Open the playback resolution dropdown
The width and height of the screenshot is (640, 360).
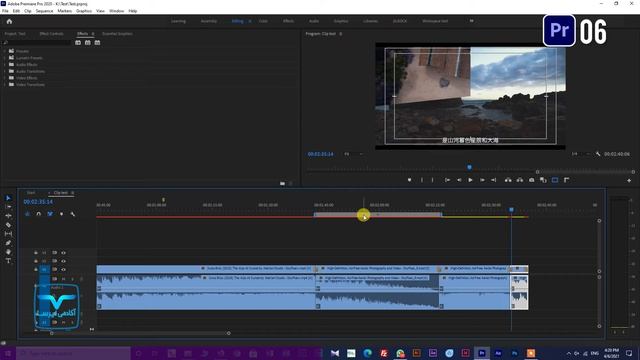(x=580, y=154)
